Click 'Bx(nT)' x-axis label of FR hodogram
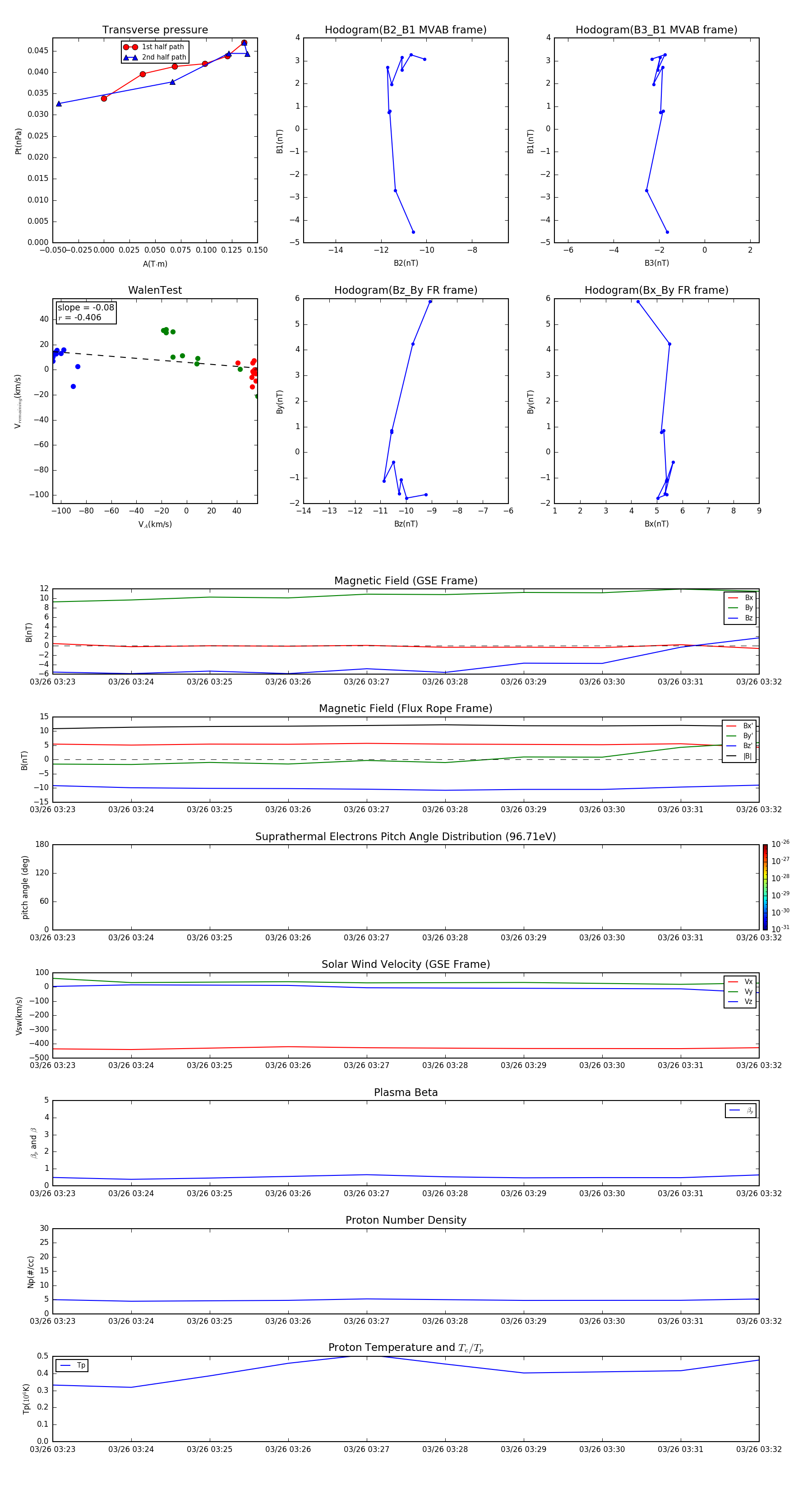812x1489 pixels. [656, 524]
